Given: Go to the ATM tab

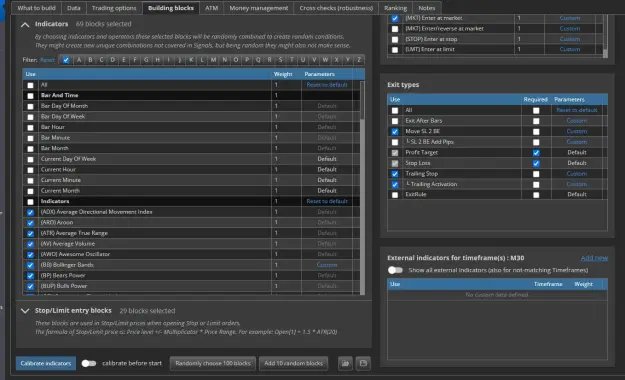Looking at the screenshot, I should [212, 8].
